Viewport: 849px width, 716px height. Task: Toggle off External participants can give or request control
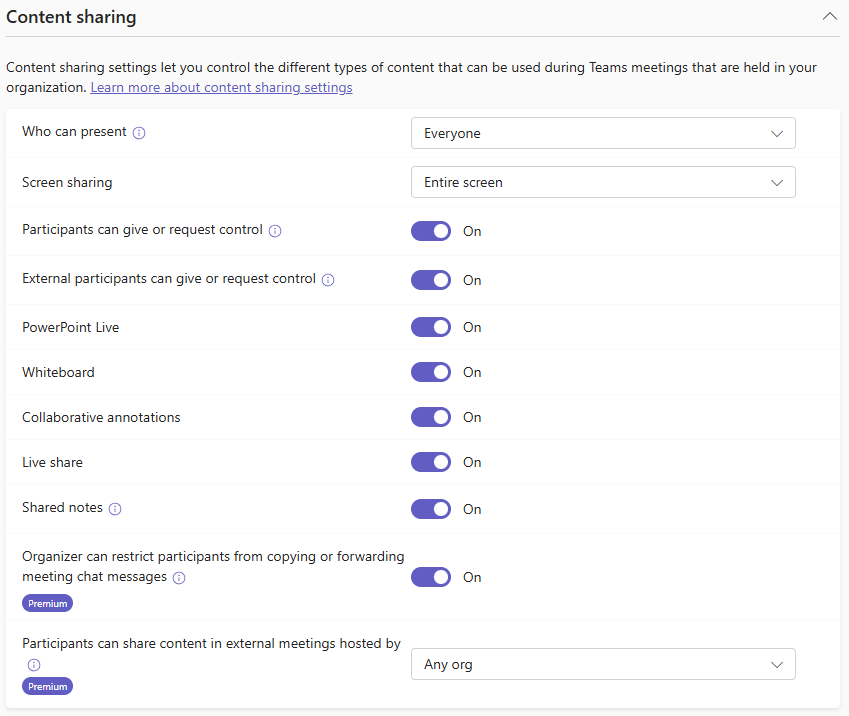pos(431,280)
